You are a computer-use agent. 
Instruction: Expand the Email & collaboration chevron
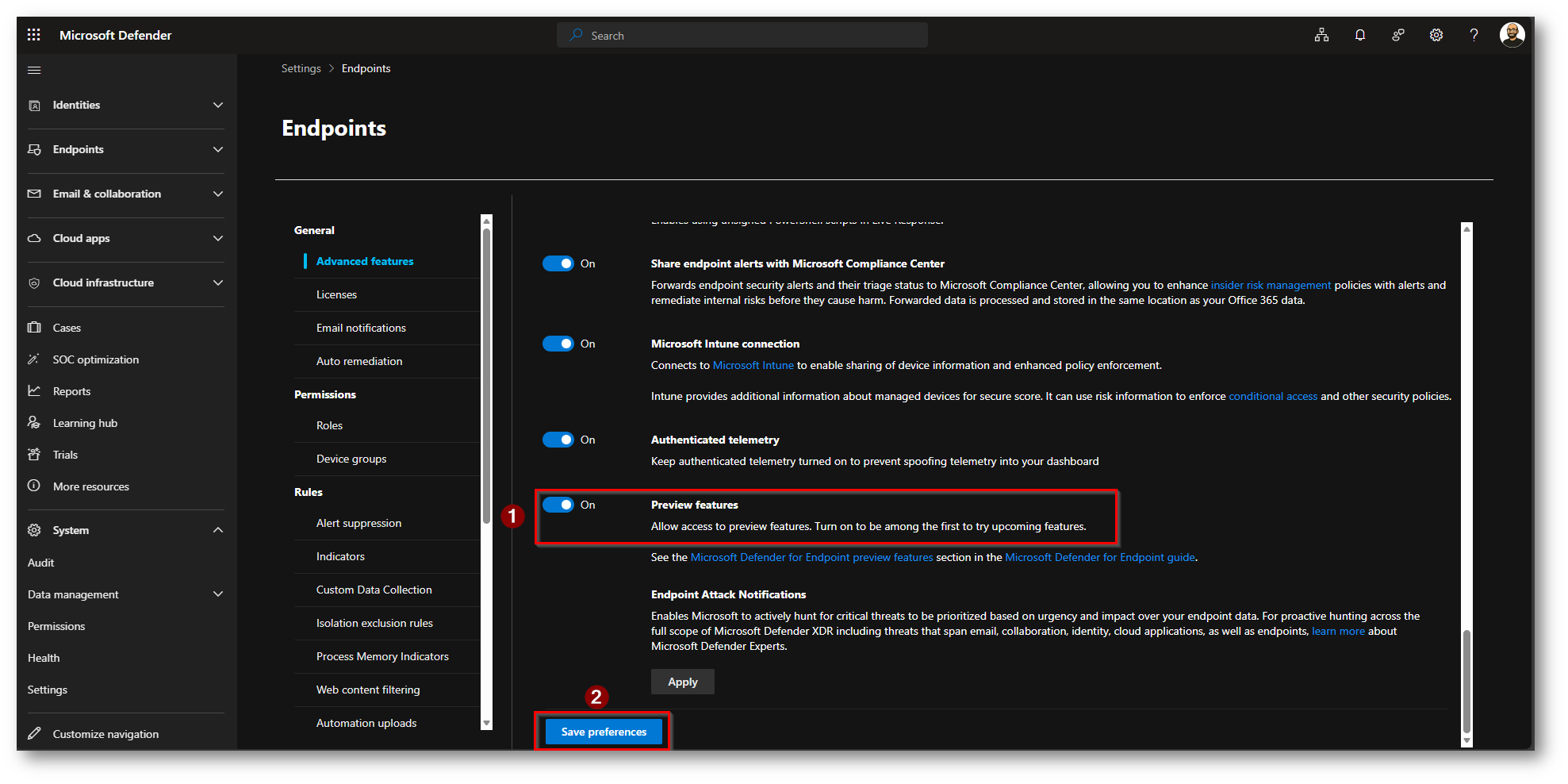tap(218, 194)
